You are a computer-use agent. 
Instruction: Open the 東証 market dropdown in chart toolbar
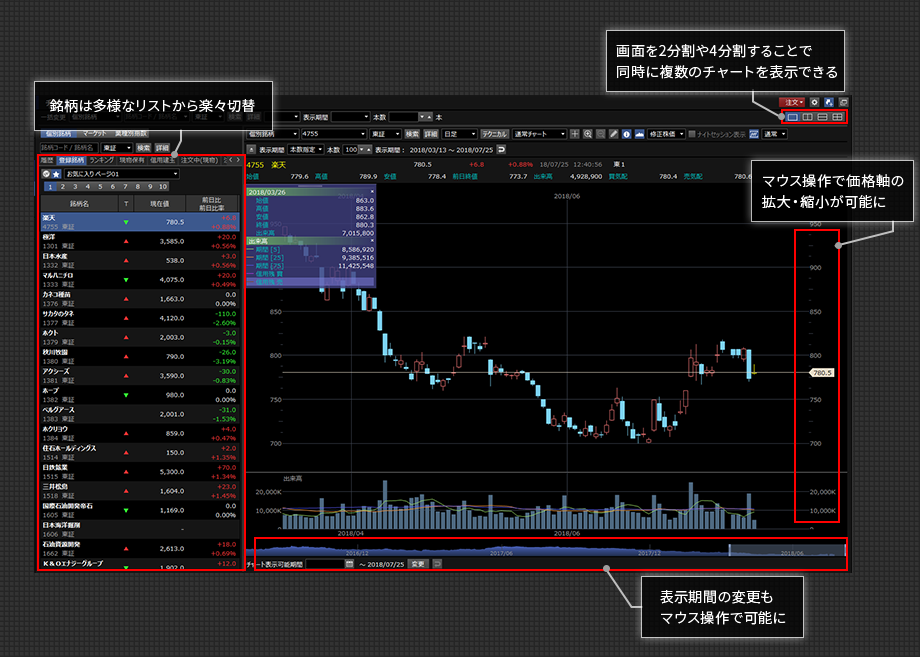[385, 134]
